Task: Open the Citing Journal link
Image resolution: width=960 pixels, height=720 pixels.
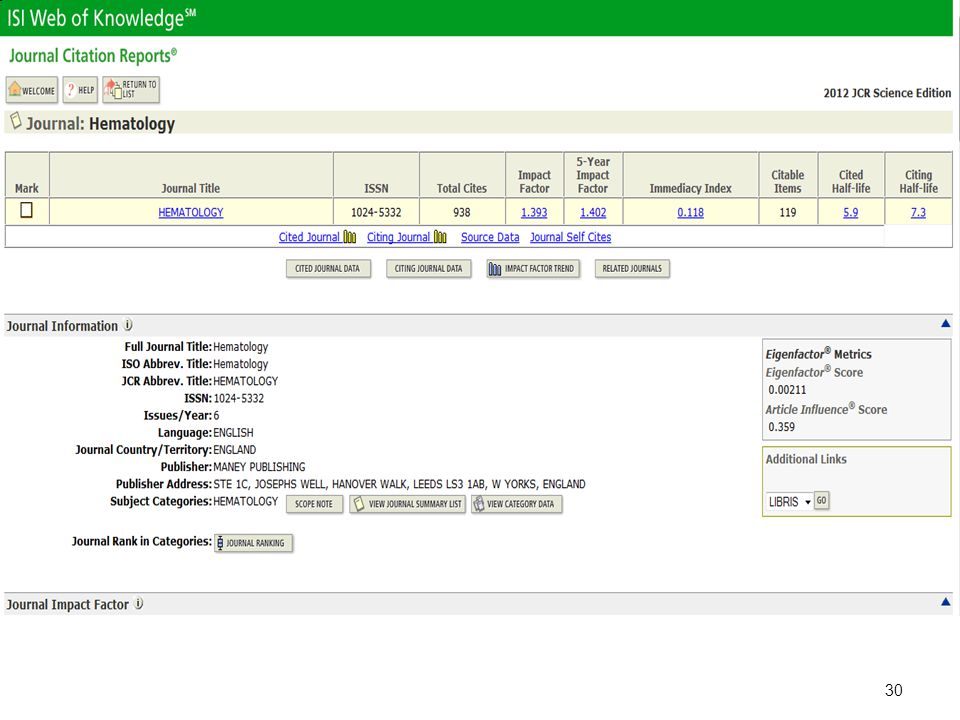Action: [399, 237]
